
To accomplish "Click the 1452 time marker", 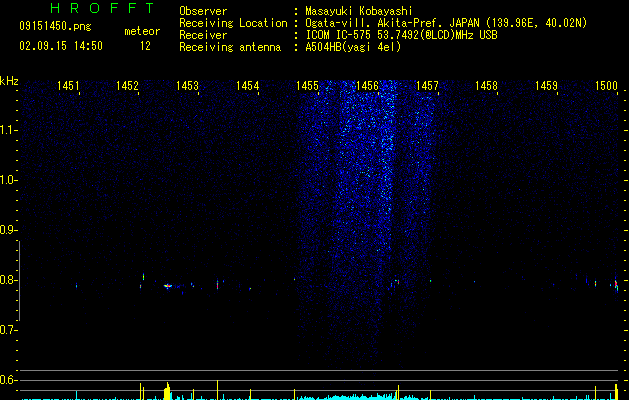I will [x=127, y=85].
